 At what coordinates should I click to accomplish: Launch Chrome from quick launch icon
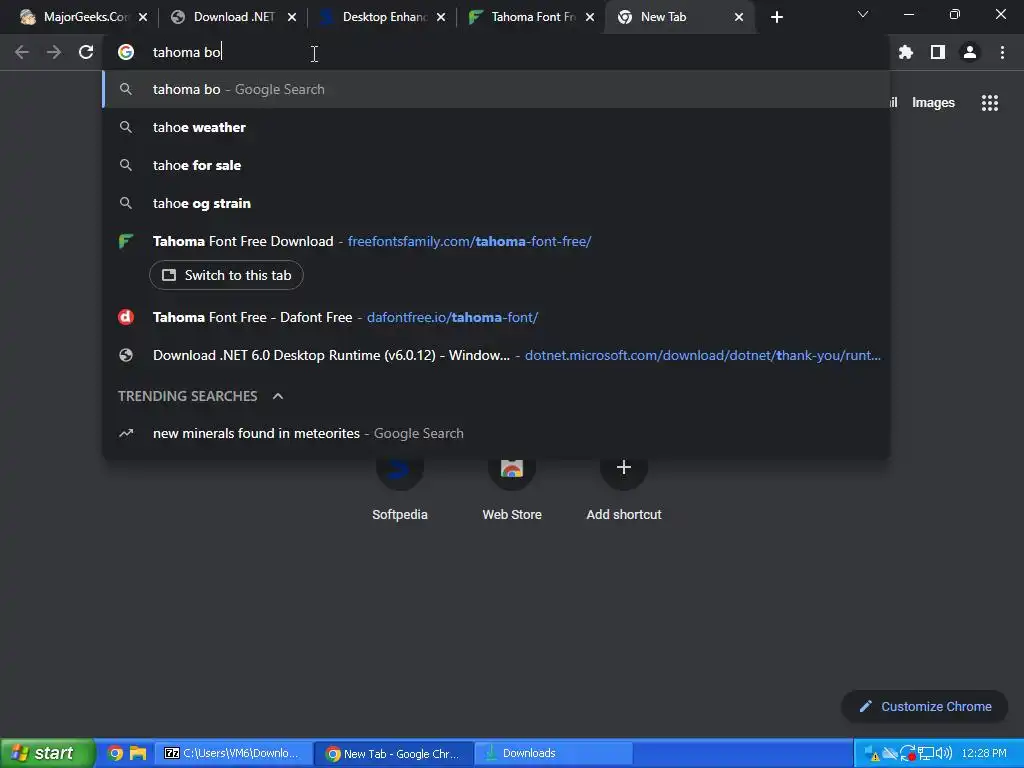[x=116, y=754]
